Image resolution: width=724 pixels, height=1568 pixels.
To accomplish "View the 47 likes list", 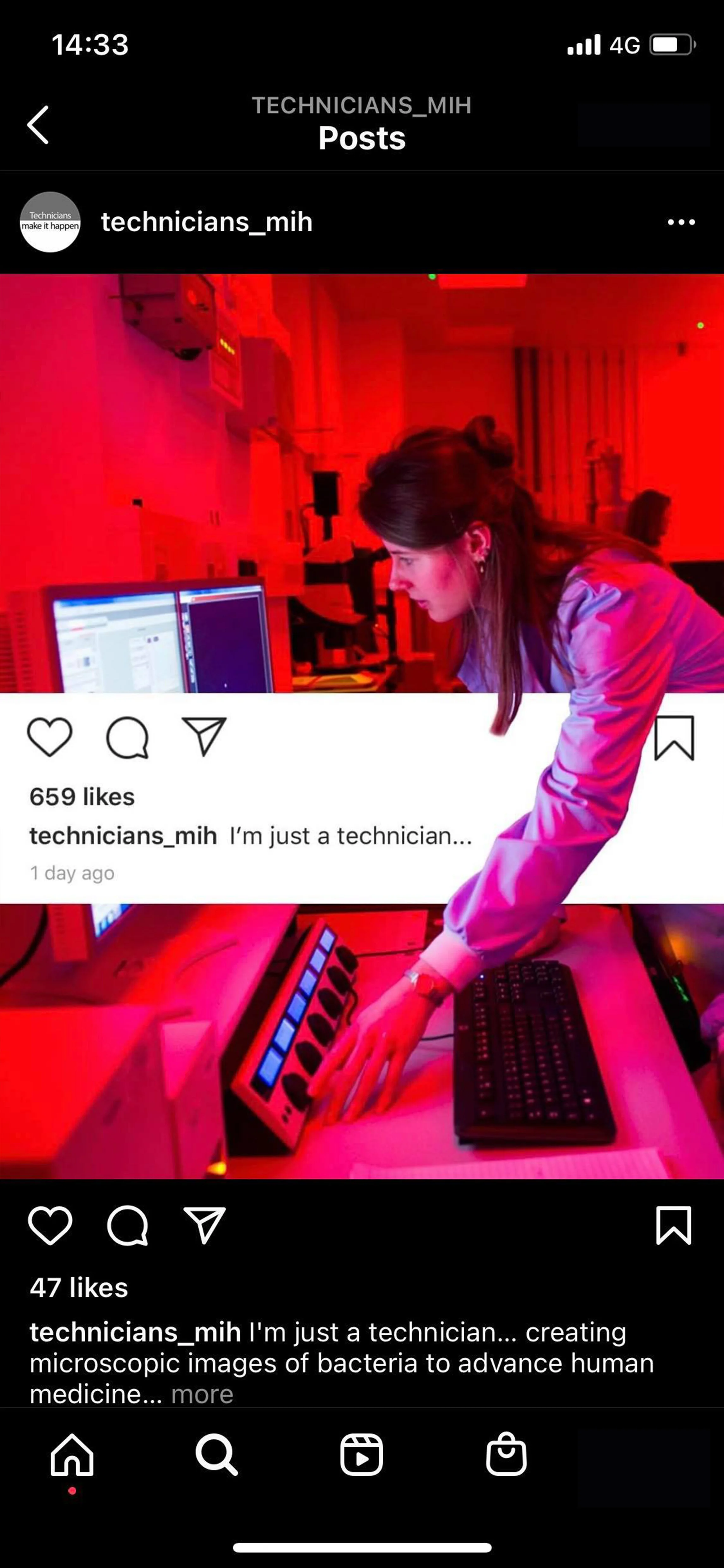I will (79, 1288).
